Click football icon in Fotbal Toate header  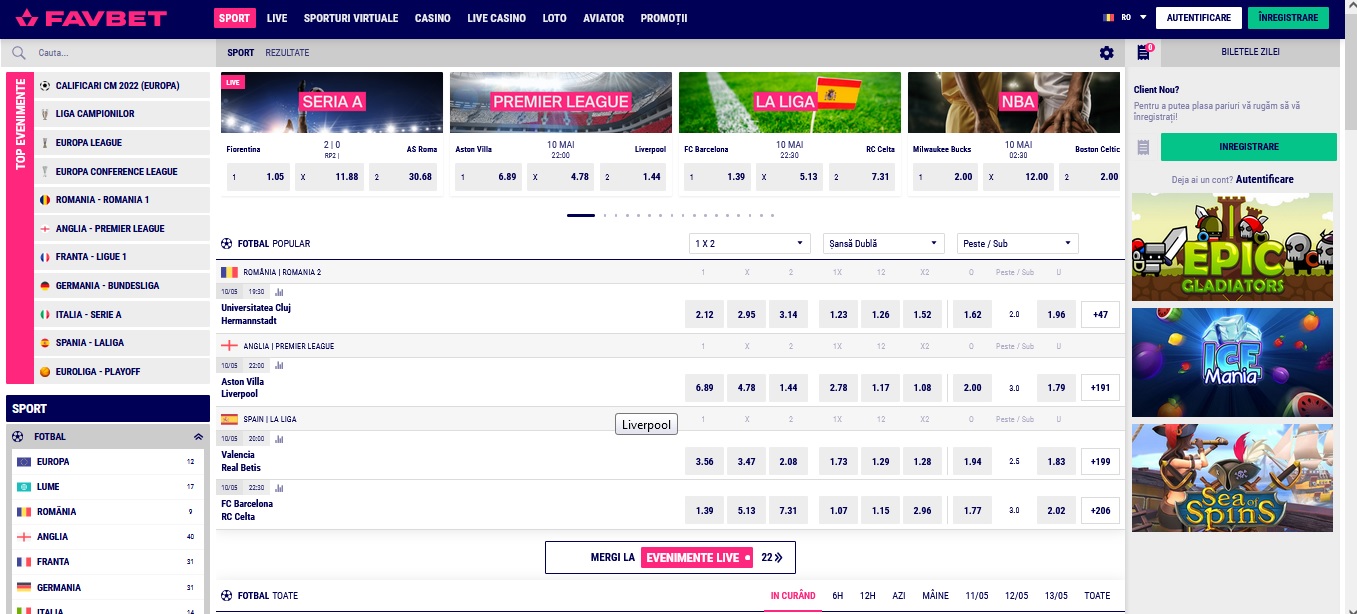tap(227, 596)
